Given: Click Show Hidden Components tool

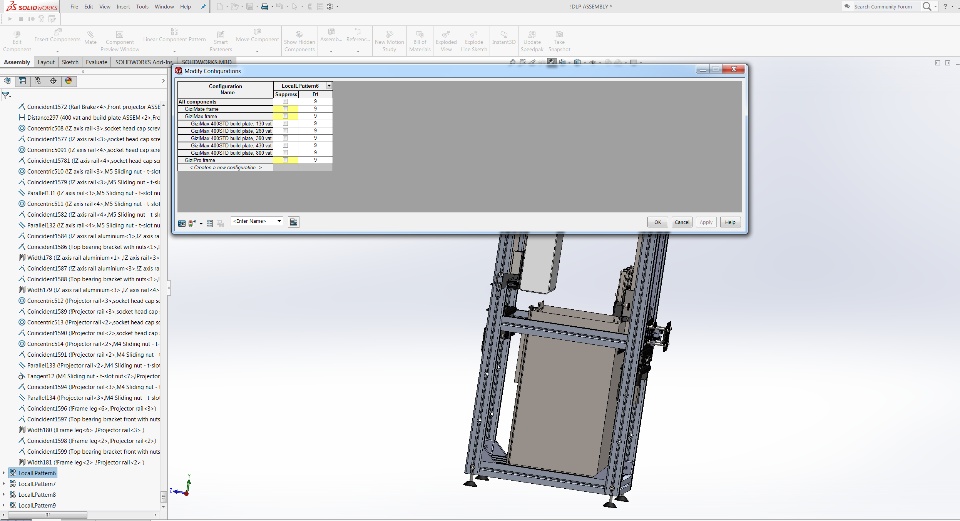Looking at the screenshot, I should click(299, 42).
